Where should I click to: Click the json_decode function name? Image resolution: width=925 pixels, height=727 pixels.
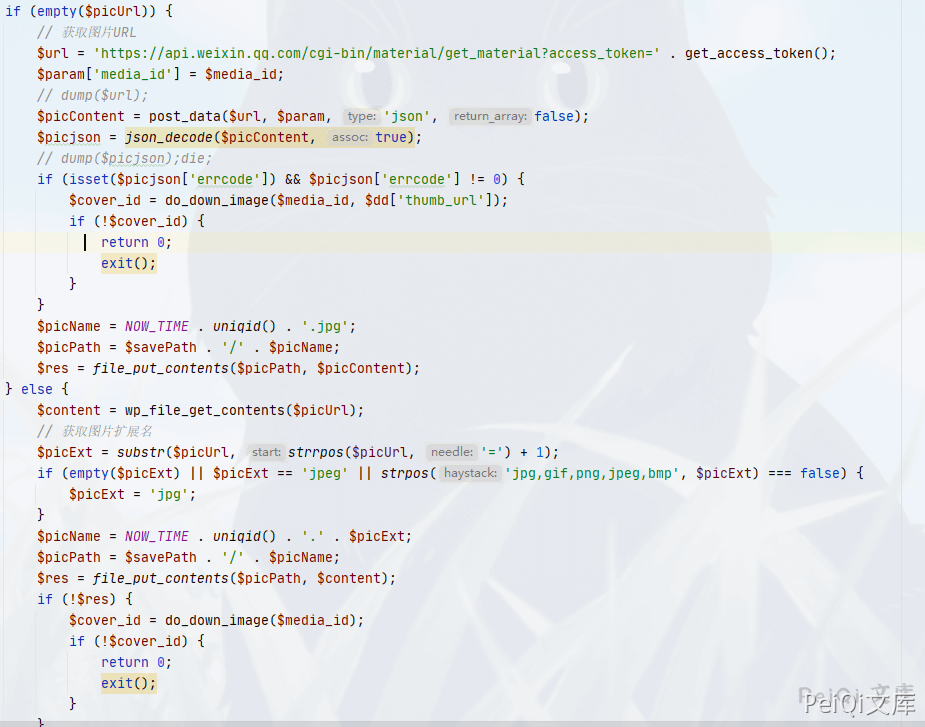(x=169, y=137)
